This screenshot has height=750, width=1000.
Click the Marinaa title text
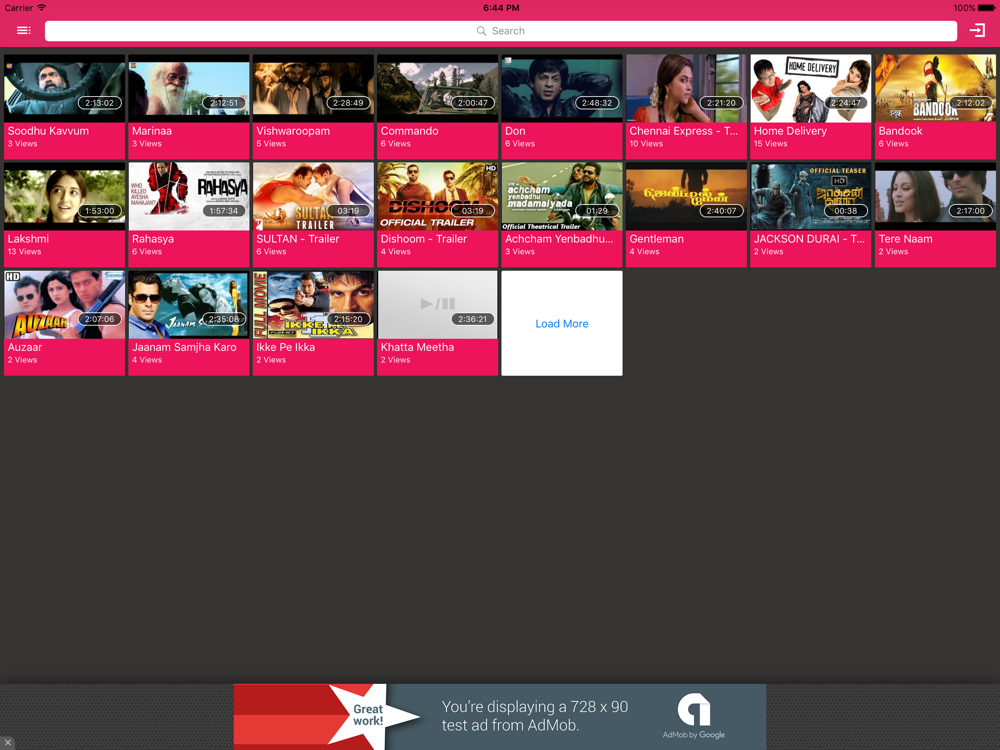[x=152, y=131]
